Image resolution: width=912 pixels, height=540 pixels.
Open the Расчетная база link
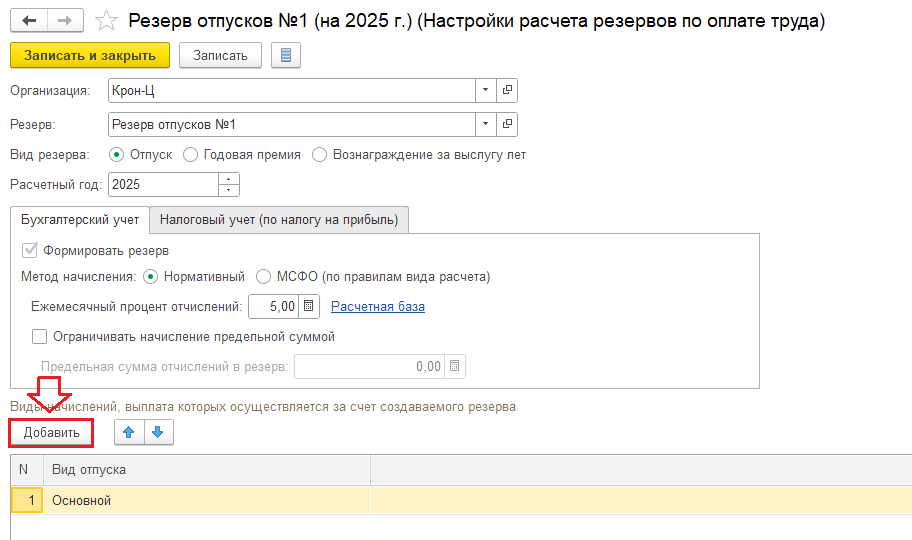(378, 307)
